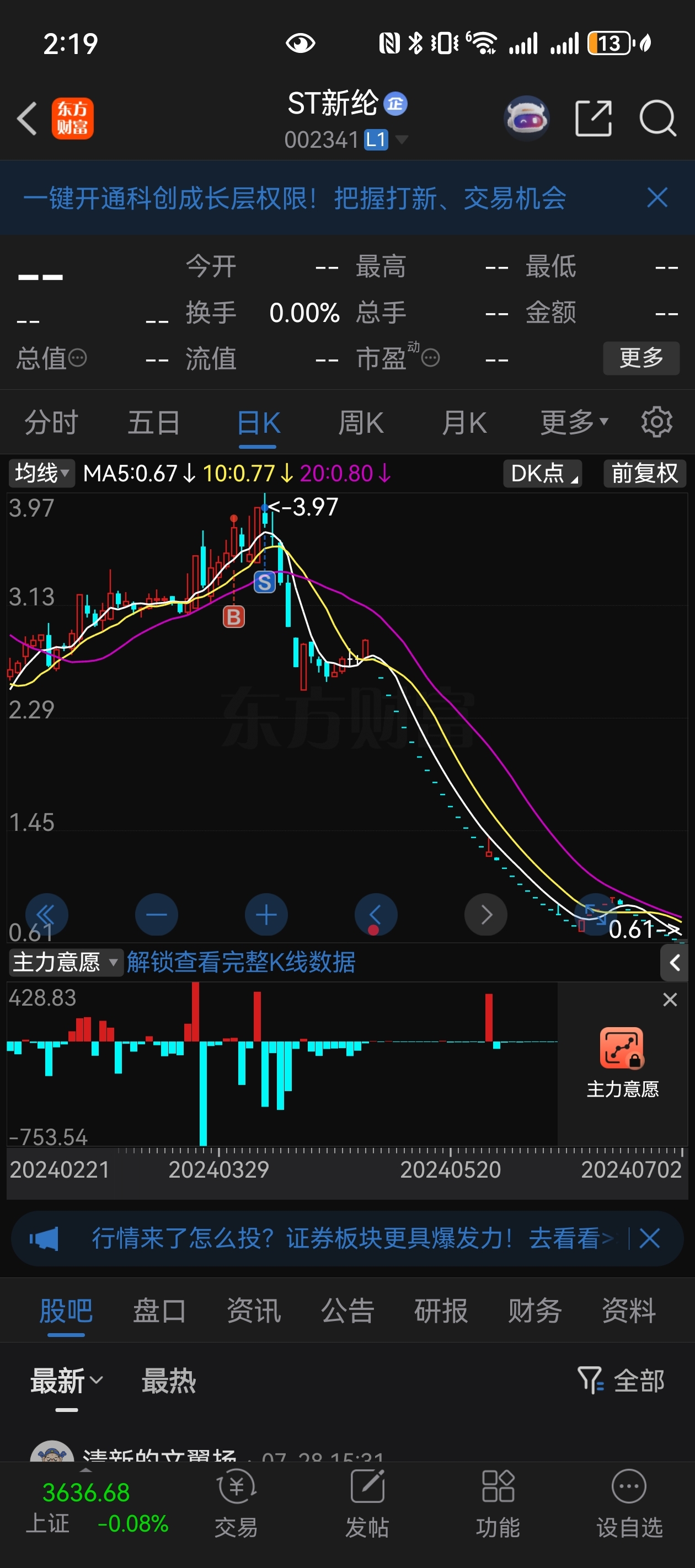Image resolution: width=695 pixels, height=1568 pixels.
Task: Close the 主力意愿 promo card
Action: point(670,1000)
